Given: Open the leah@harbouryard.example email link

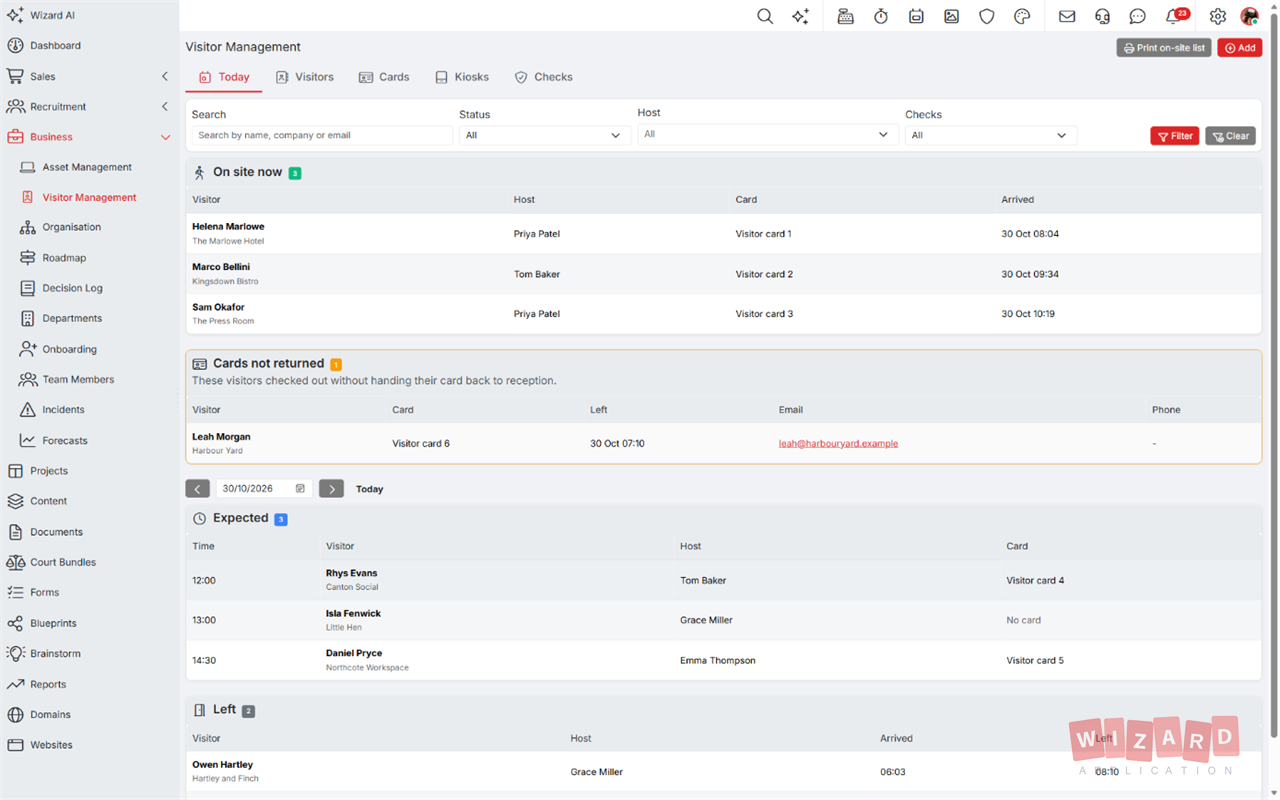Looking at the screenshot, I should [x=838, y=443].
